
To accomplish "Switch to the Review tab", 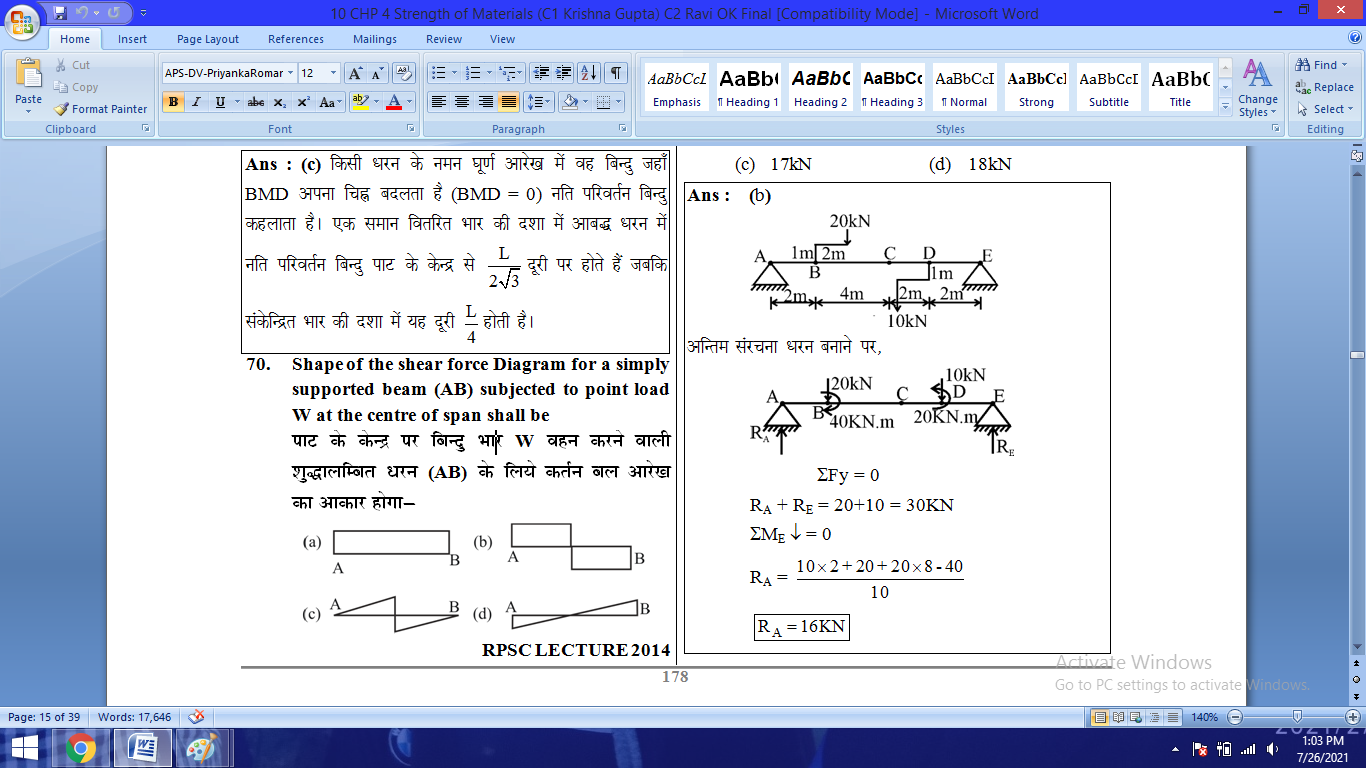I will tap(444, 39).
